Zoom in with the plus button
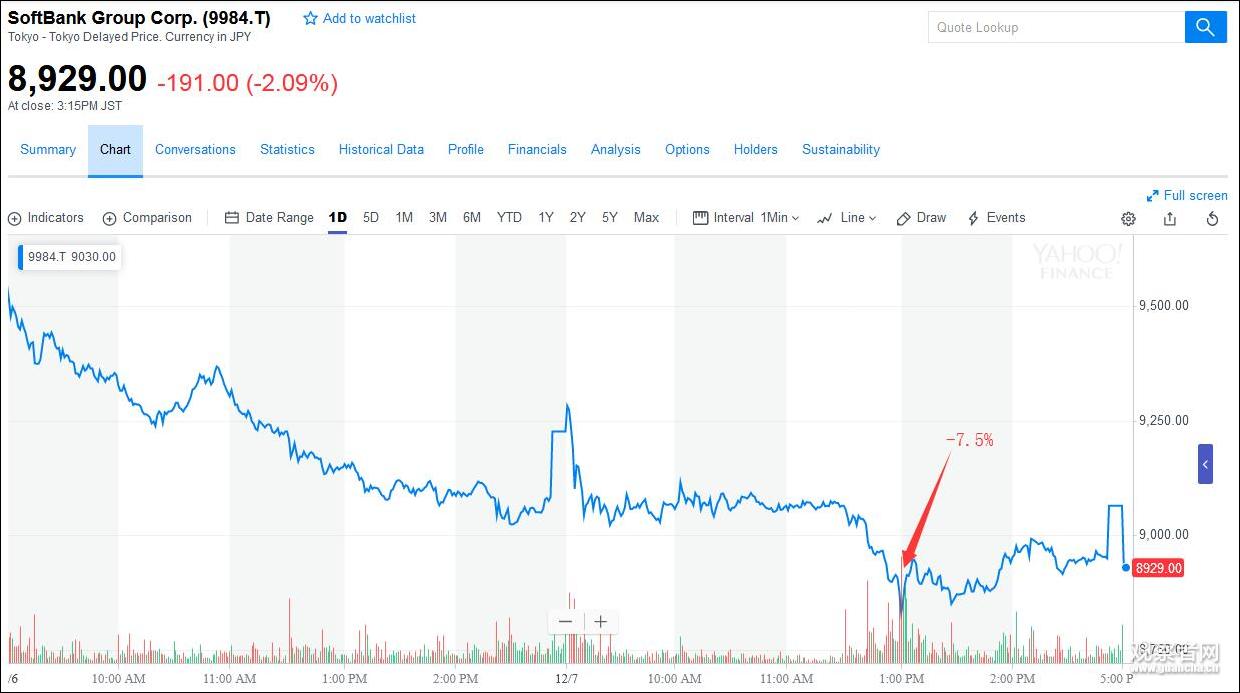Viewport: 1240px width, 693px height. coord(600,622)
